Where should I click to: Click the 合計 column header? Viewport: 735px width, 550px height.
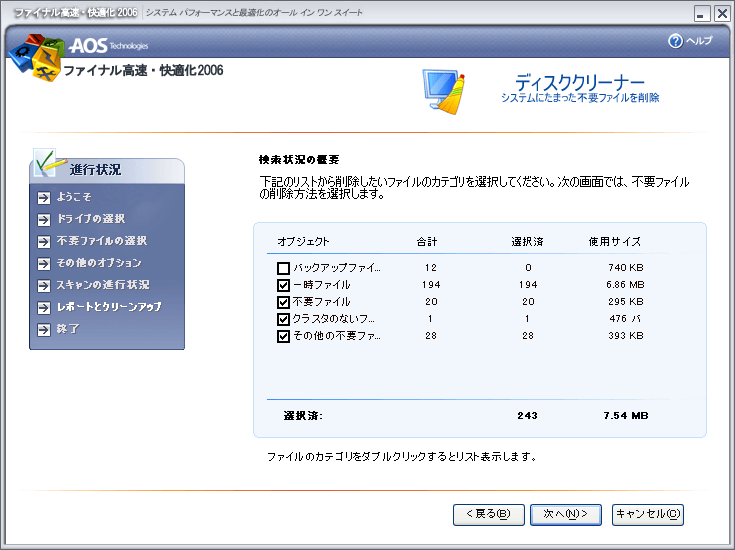[427, 242]
